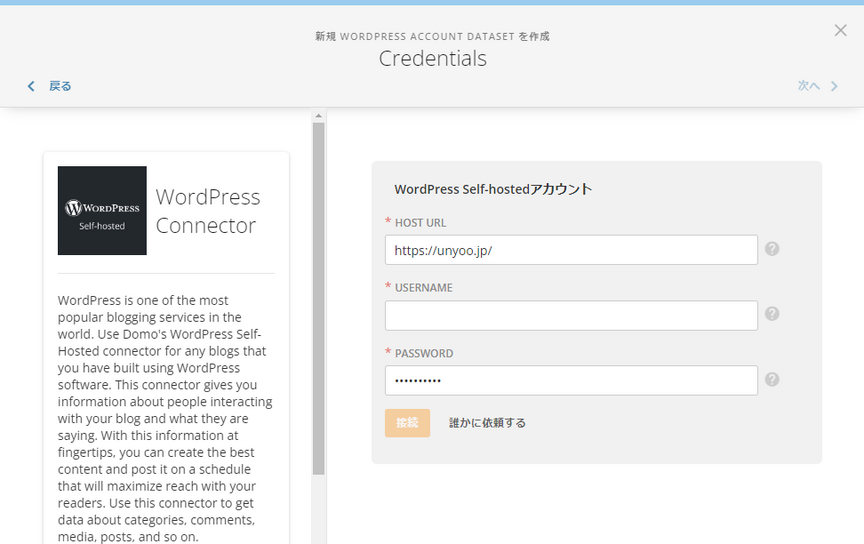
Task: Click the 次へ next link
Action: pyautogui.click(x=809, y=85)
